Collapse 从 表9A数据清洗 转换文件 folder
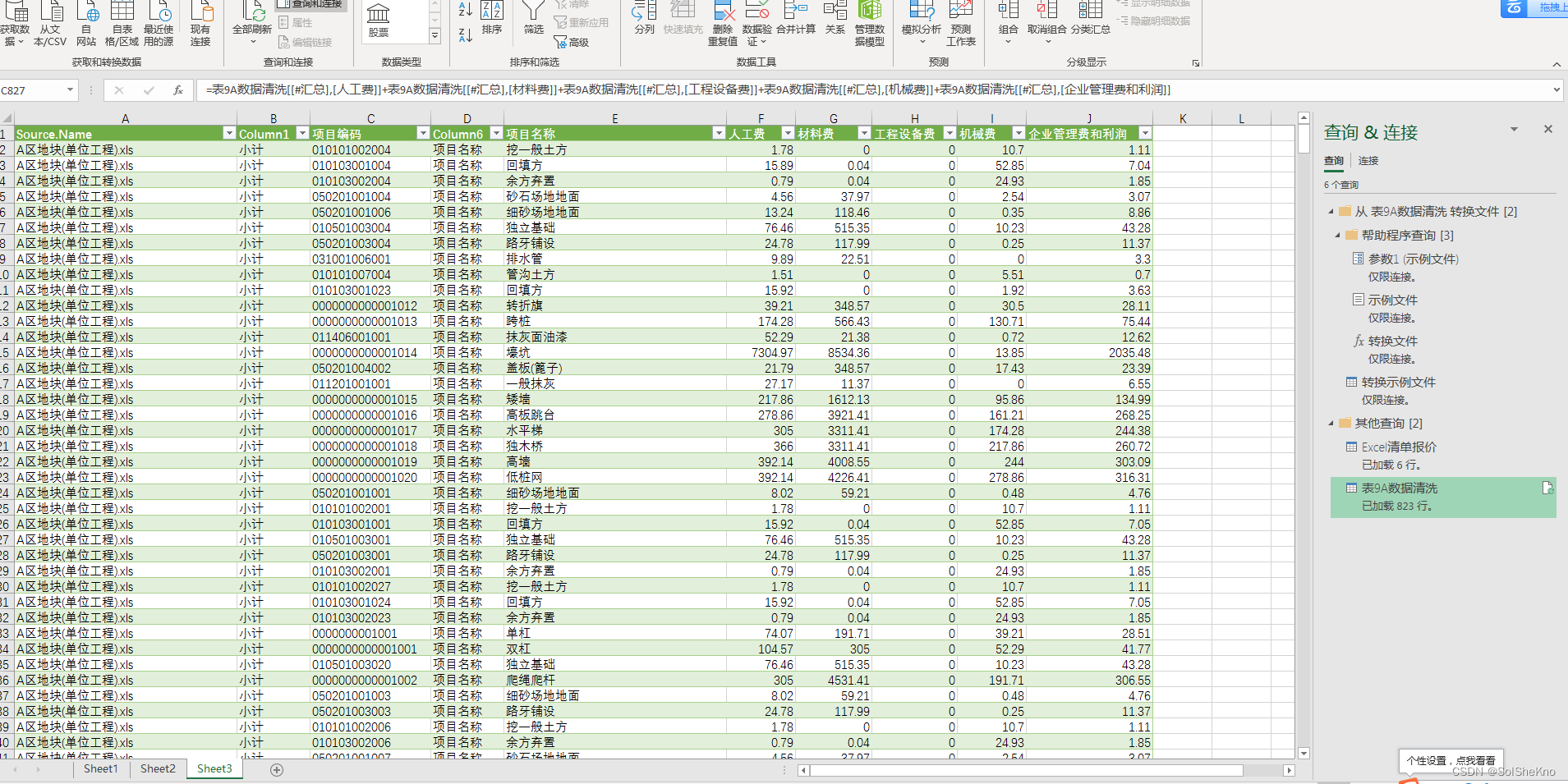This screenshot has width=1568, height=784. 1331,212
